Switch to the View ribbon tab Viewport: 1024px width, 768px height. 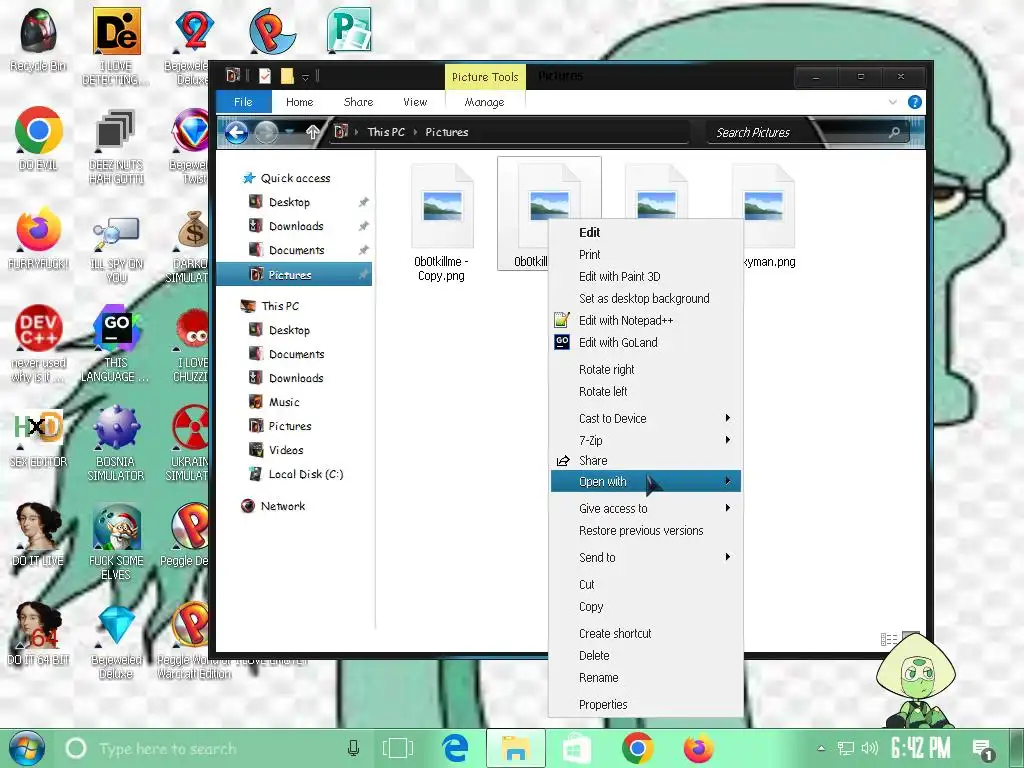[415, 102]
